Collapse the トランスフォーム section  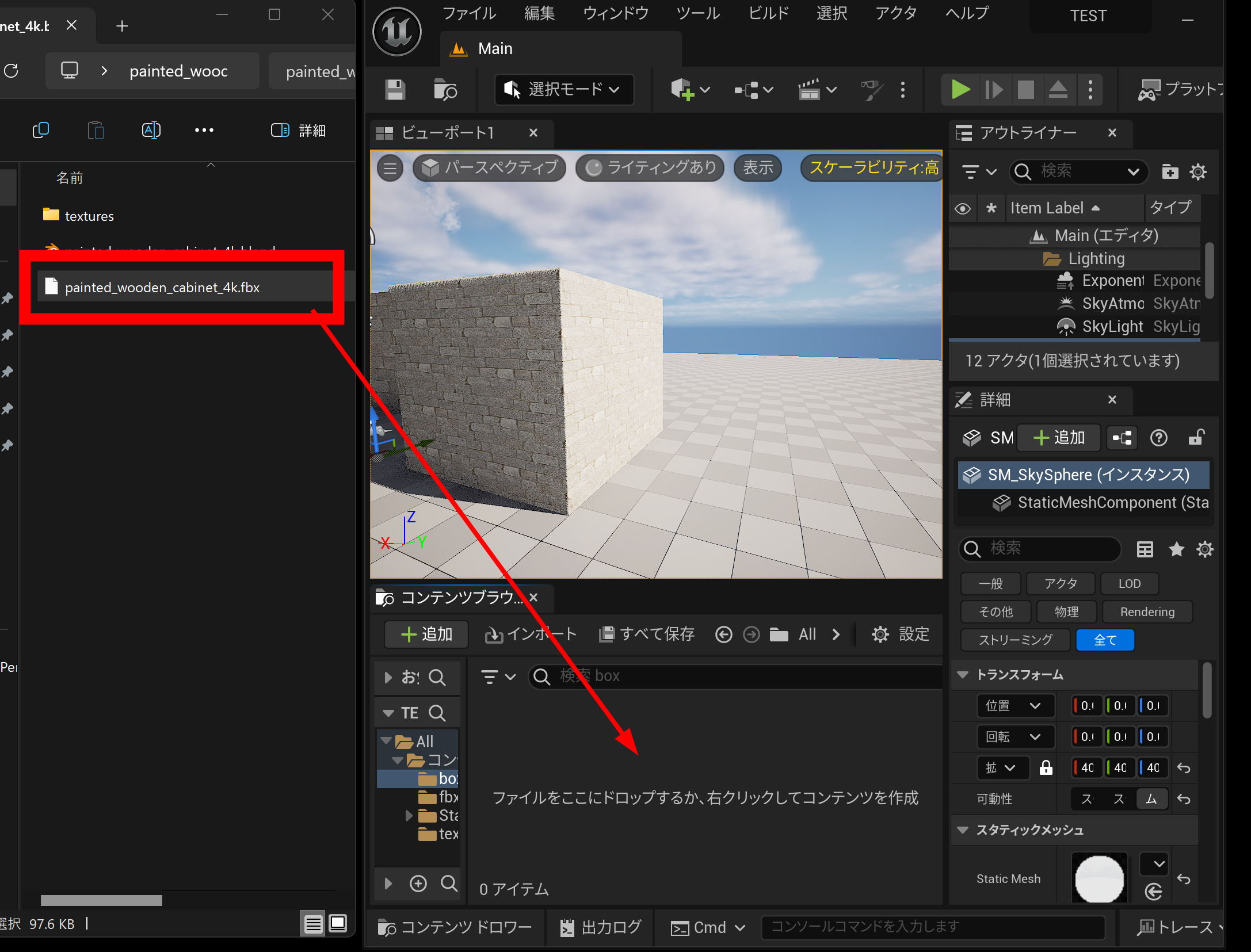point(963,675)
